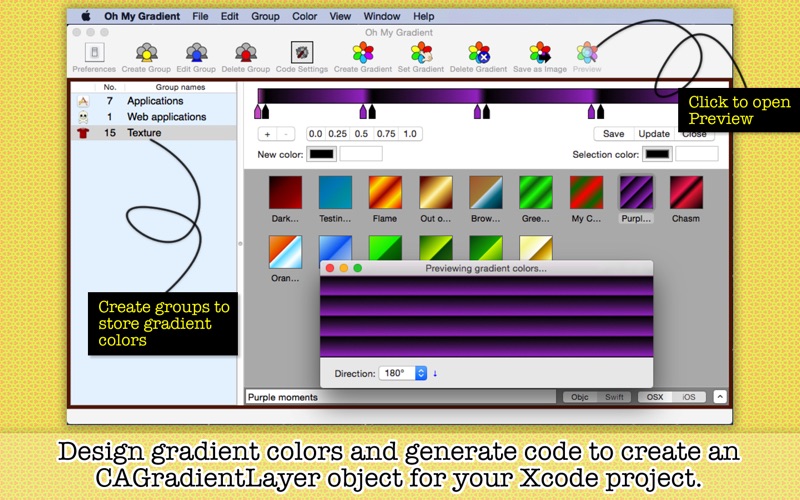Click the Edit Group toolbar icon

point(196,52)
